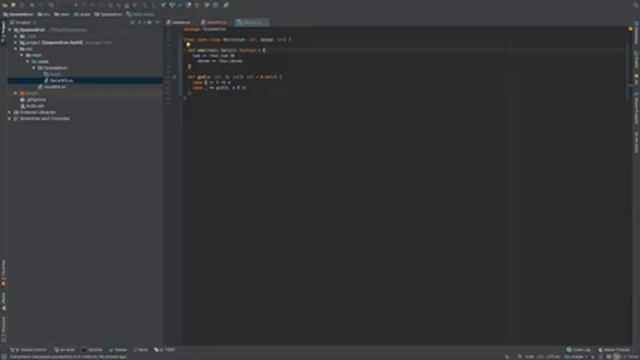Viewport: 640px width, 360px height.
Task: Click the vertical Project tab on left edge
Action: pos(3,31)
